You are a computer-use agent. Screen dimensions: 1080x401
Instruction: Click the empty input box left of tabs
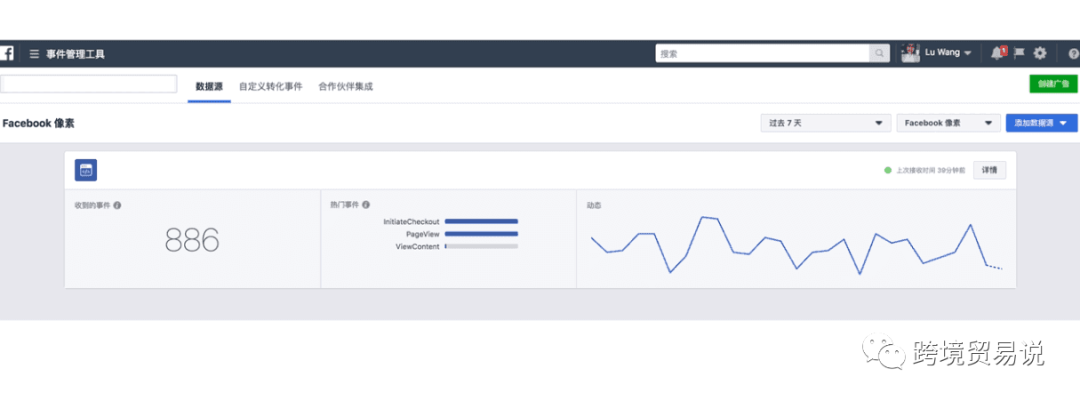point(89,84)
